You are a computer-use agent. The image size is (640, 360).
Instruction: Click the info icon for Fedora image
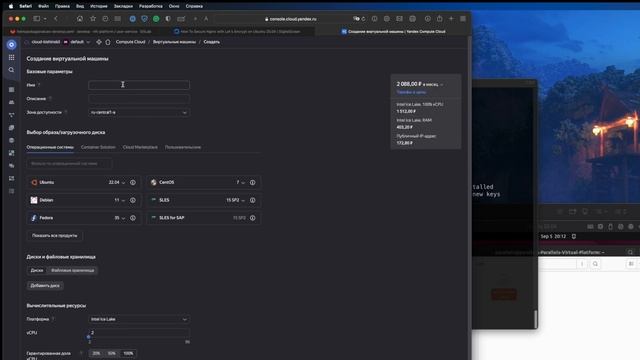click(133, 218)
